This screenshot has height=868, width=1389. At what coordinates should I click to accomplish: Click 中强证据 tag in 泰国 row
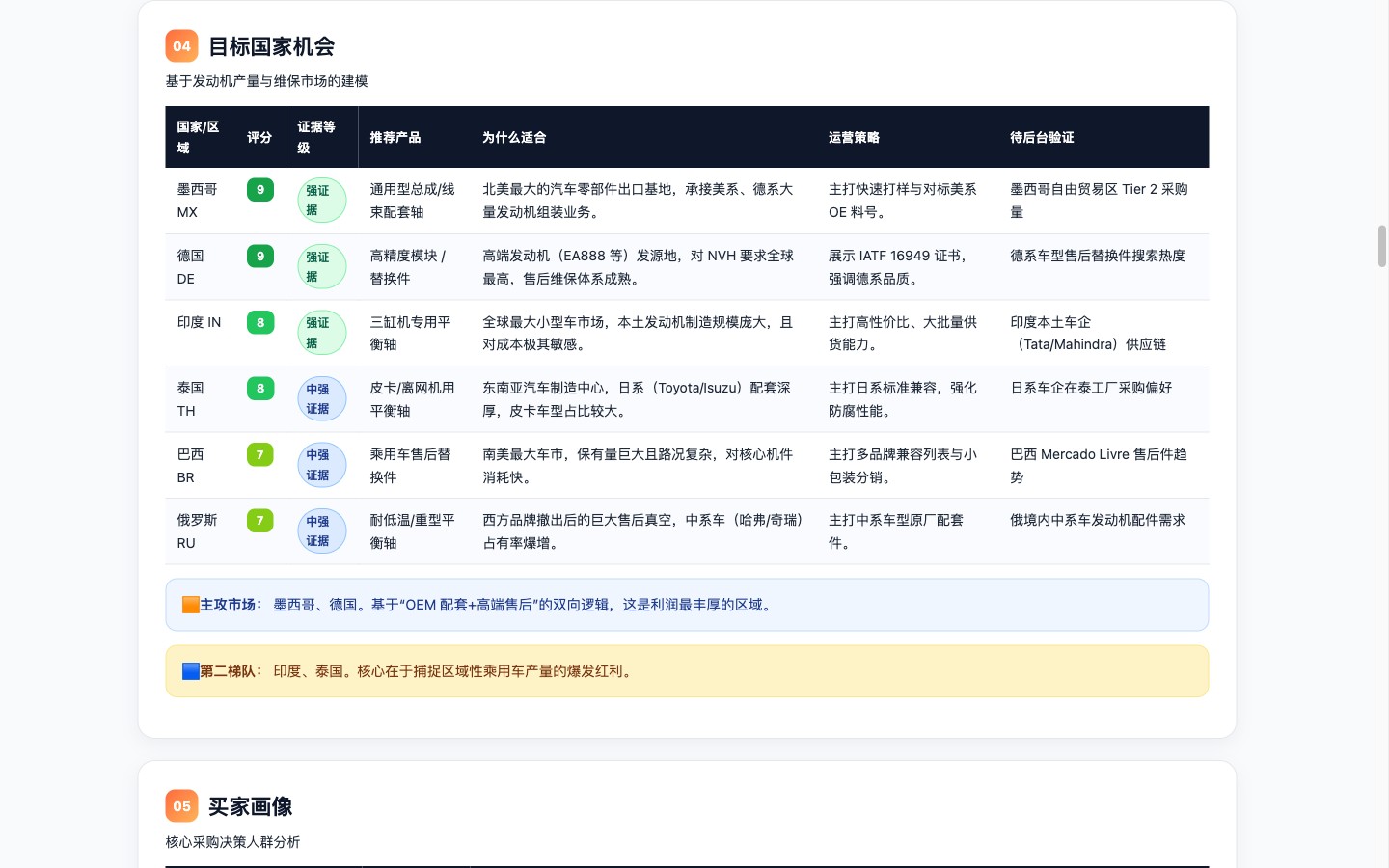321,399
